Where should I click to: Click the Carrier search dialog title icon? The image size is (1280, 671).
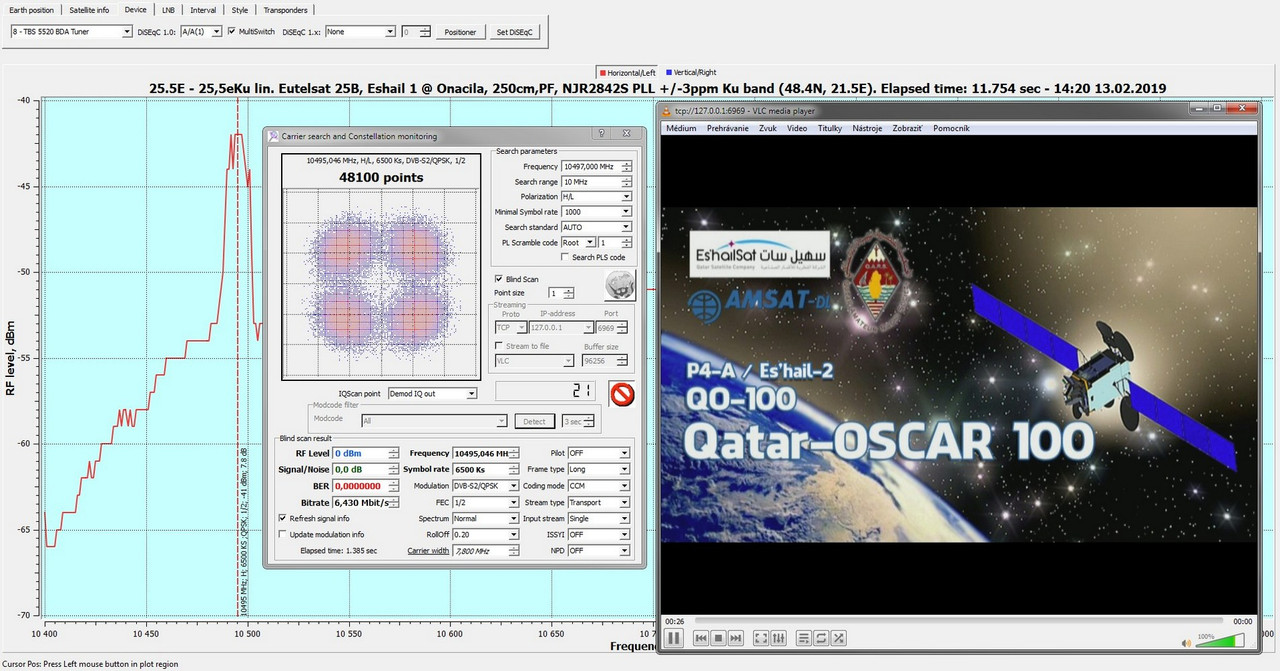click(274, 136)
